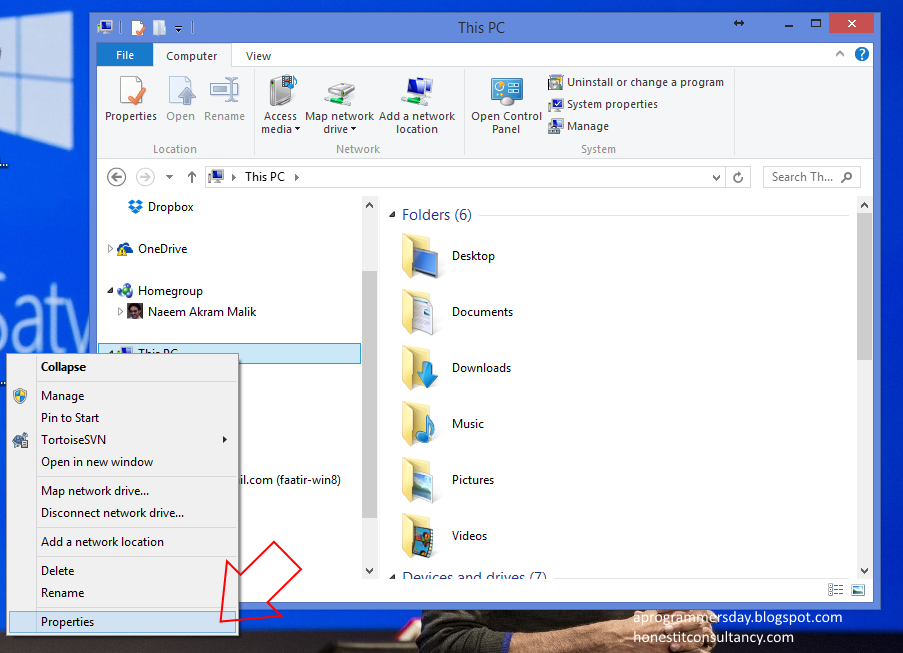903x653 pixels.
Task: Switch to the File tab
Action: pos(125,55)
